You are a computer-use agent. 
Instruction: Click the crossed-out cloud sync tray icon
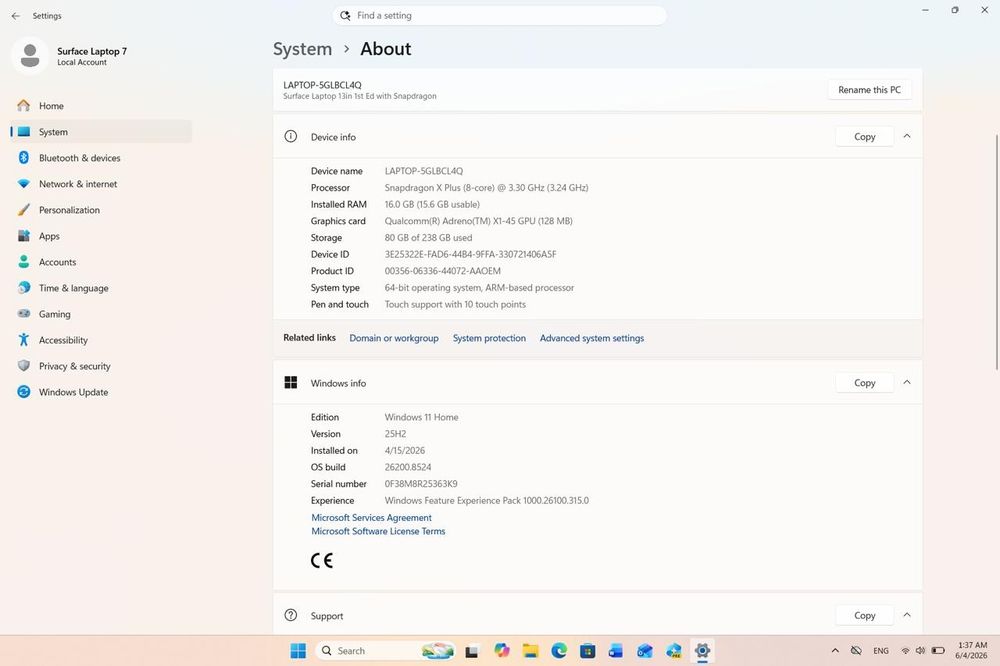(x=857, y=651)
